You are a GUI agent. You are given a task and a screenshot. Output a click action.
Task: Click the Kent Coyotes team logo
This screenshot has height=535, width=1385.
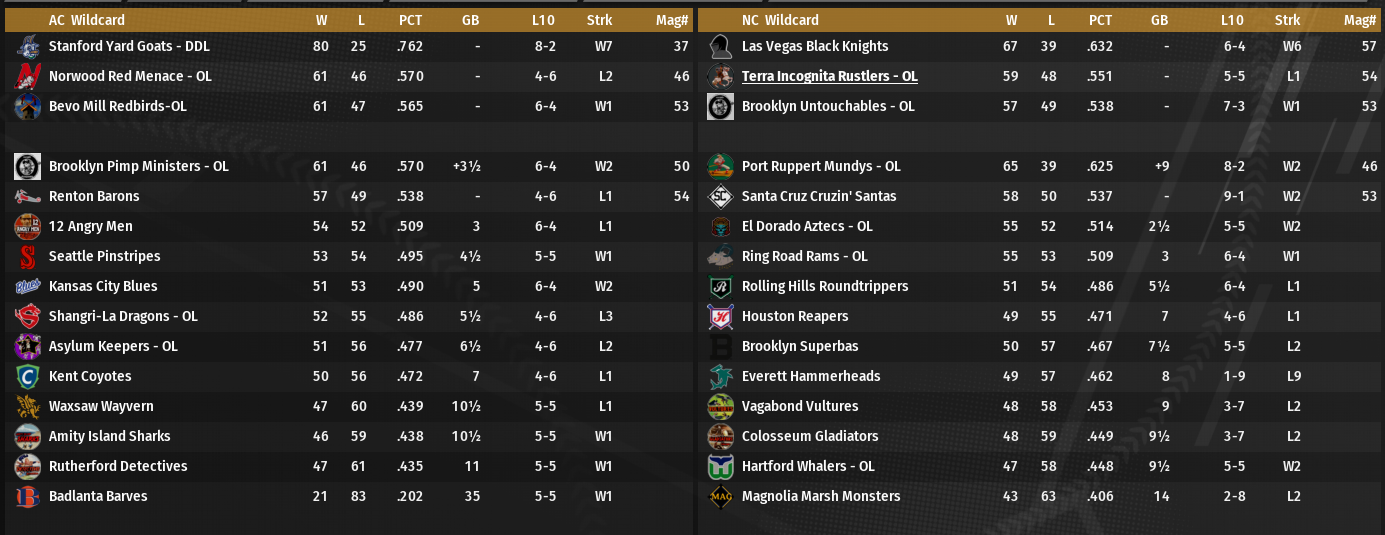click(x=28, y=376)
